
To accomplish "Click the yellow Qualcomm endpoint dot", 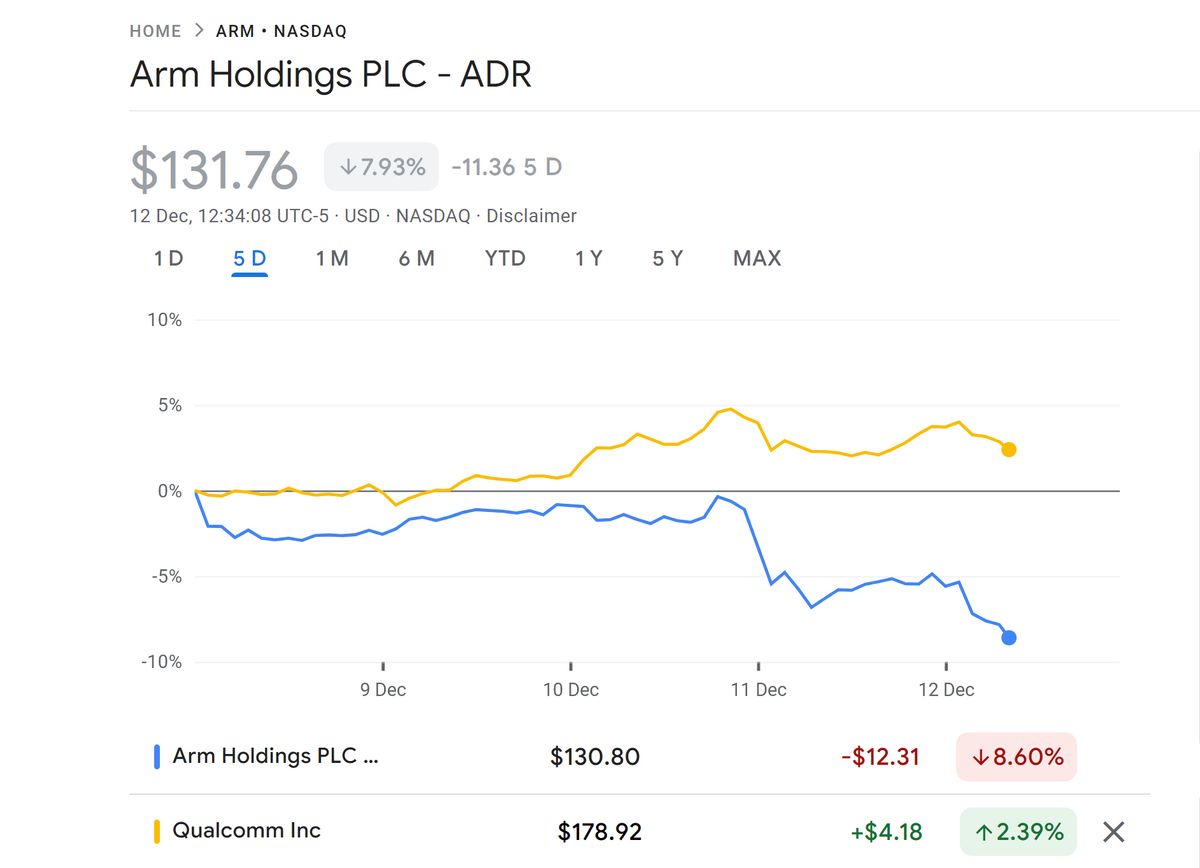I will tap(1008, 450).
